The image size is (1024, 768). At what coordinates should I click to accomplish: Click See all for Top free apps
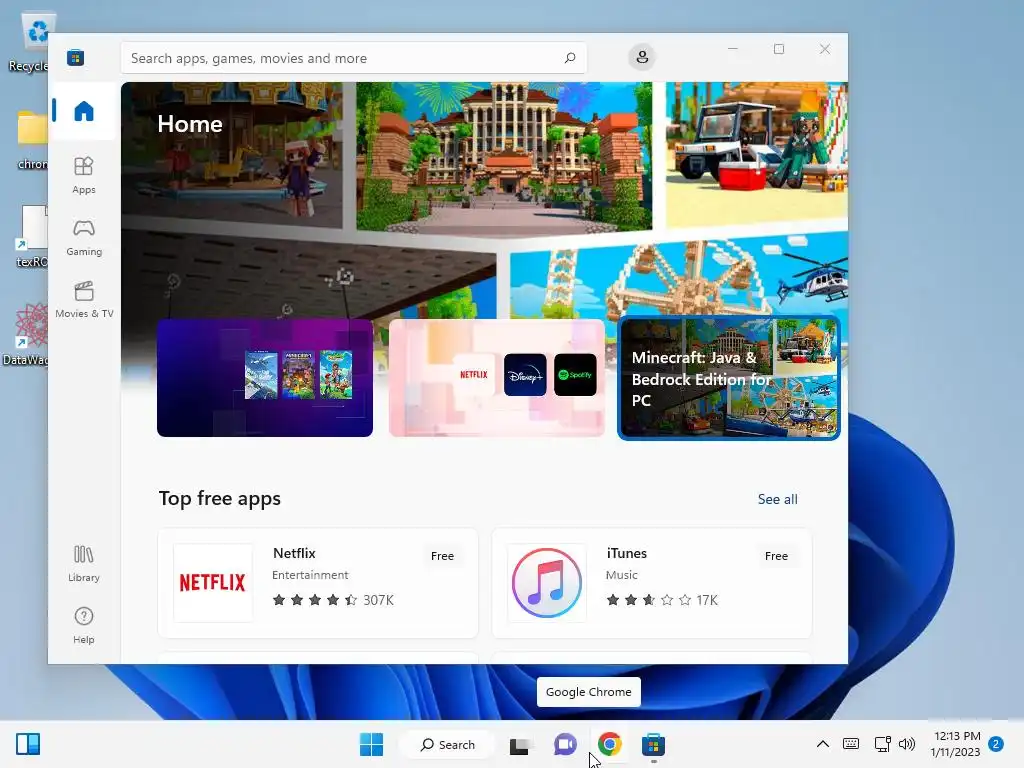777,499
